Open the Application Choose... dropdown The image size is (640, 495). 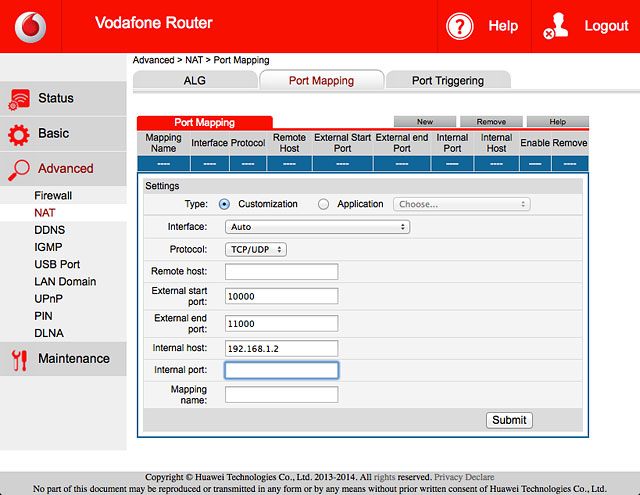[x=462, y=204]
